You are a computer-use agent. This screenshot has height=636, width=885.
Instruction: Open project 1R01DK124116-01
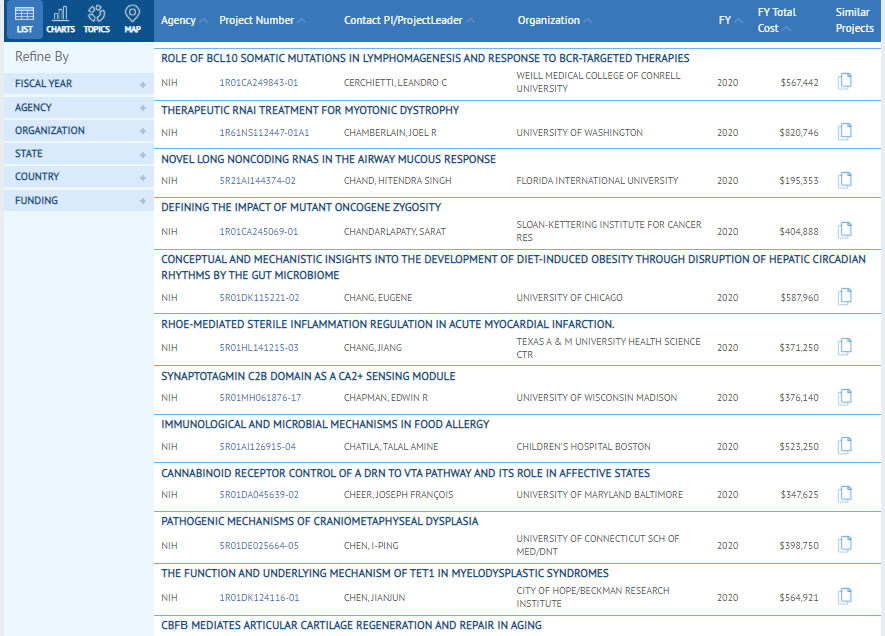tap(259, 598)
